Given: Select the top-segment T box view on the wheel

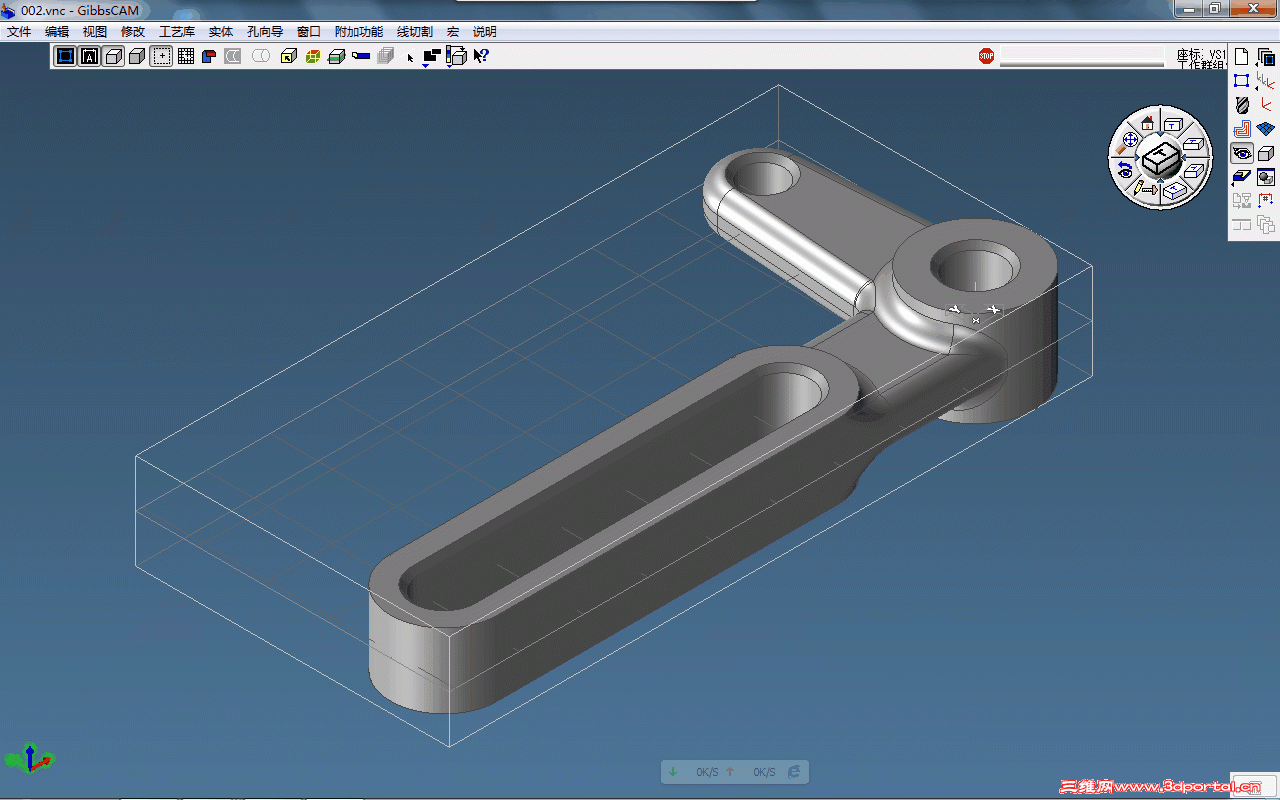Looking at the screenshot, I should pyautogui.click(x=1173, y=124).
